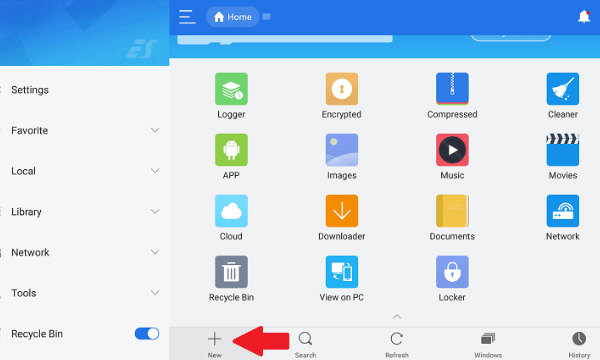Click the Home breadcrumb tab
This screenshot has height=360, width=600.
pos(233,17)
